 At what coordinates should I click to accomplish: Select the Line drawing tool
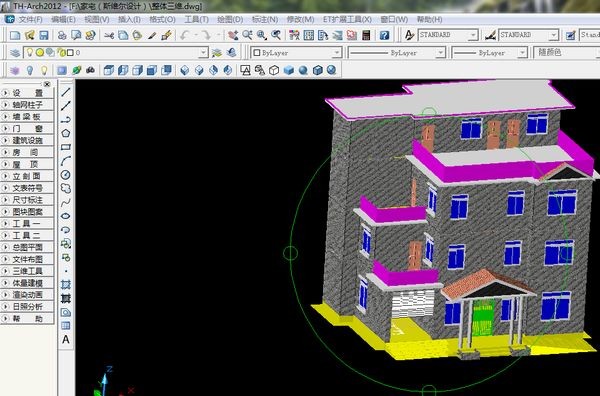pos(66,92)
